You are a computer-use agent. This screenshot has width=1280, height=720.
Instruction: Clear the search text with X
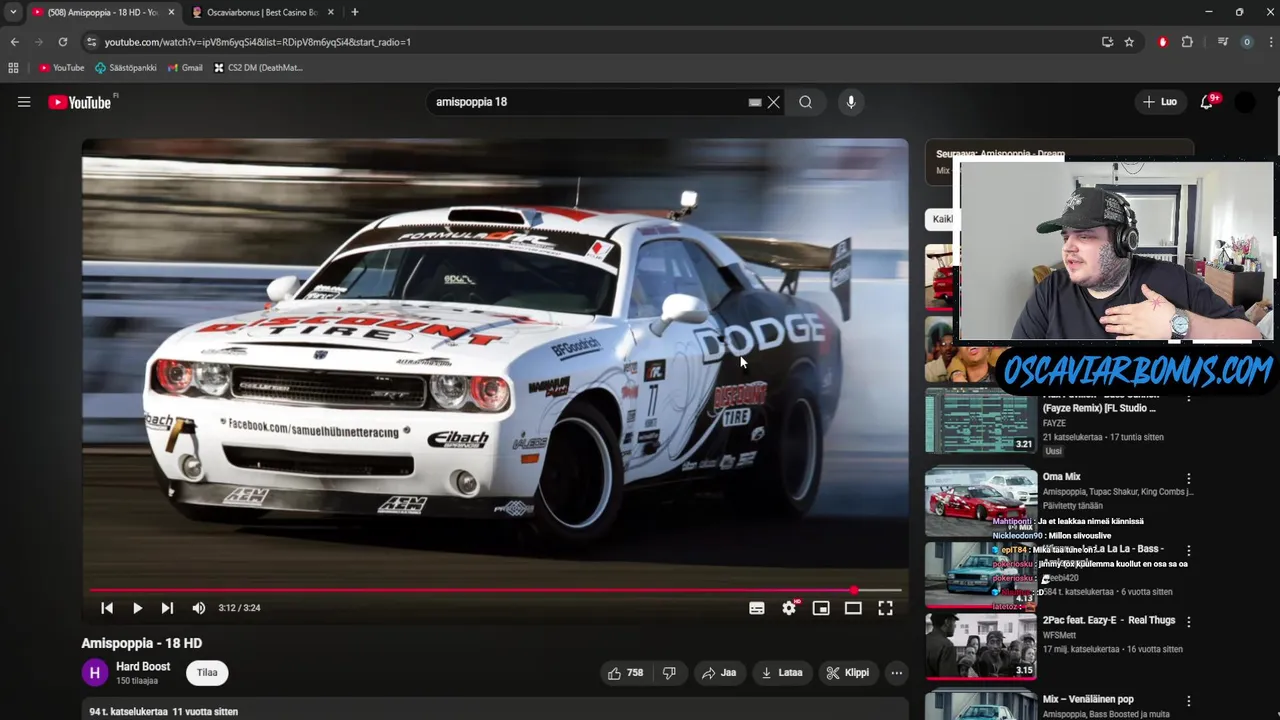coord(773,102)
